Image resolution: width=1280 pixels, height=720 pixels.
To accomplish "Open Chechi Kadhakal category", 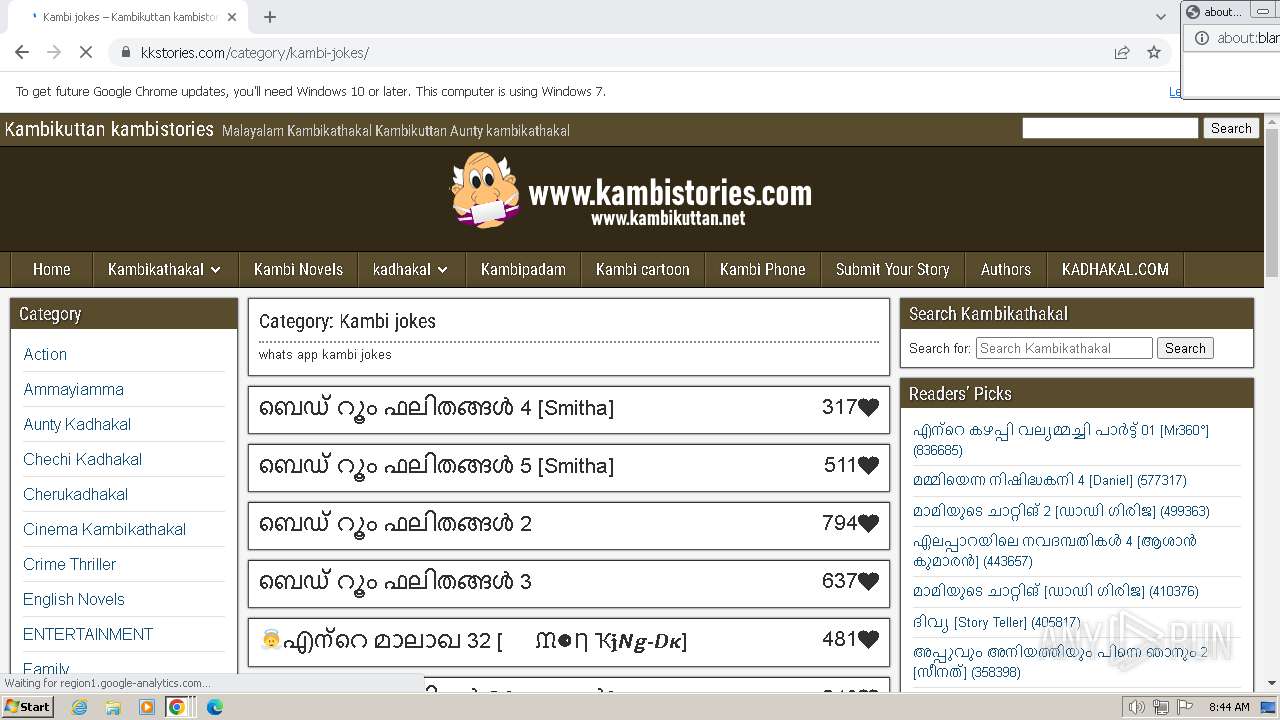I will (x=82, y=459).
